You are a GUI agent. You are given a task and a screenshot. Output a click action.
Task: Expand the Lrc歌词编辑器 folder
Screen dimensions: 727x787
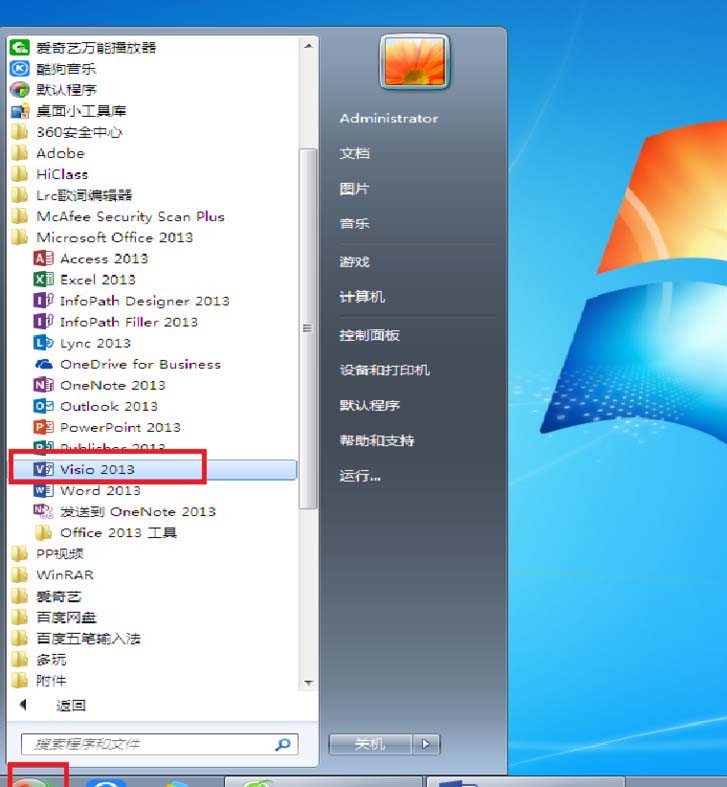71,195
